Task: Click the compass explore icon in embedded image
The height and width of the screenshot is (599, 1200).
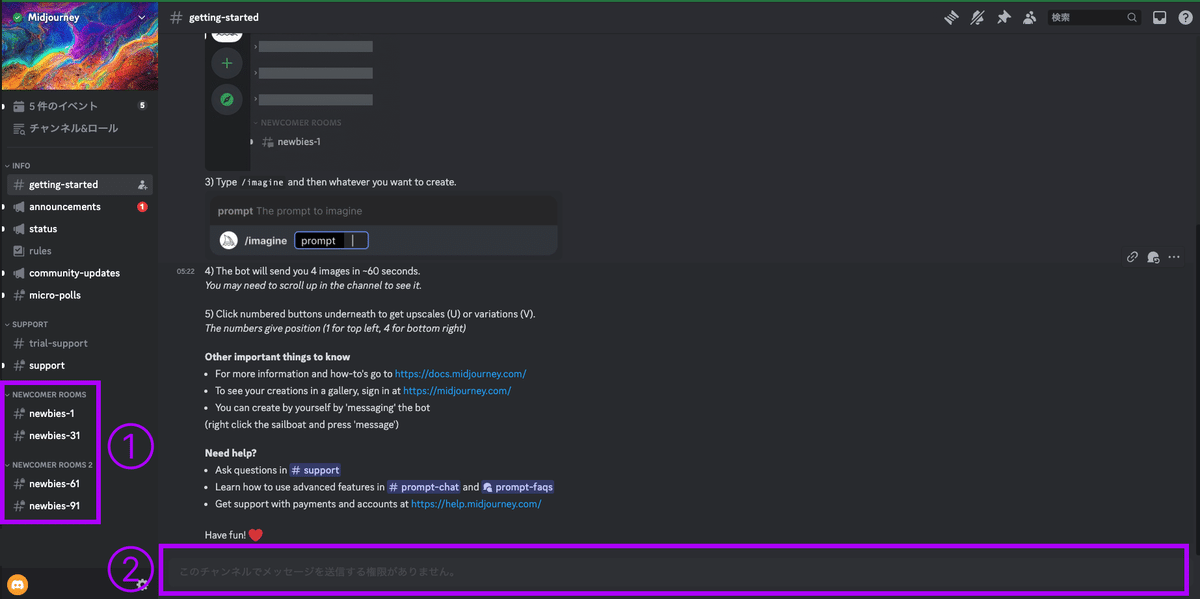Action: (227, 99)
